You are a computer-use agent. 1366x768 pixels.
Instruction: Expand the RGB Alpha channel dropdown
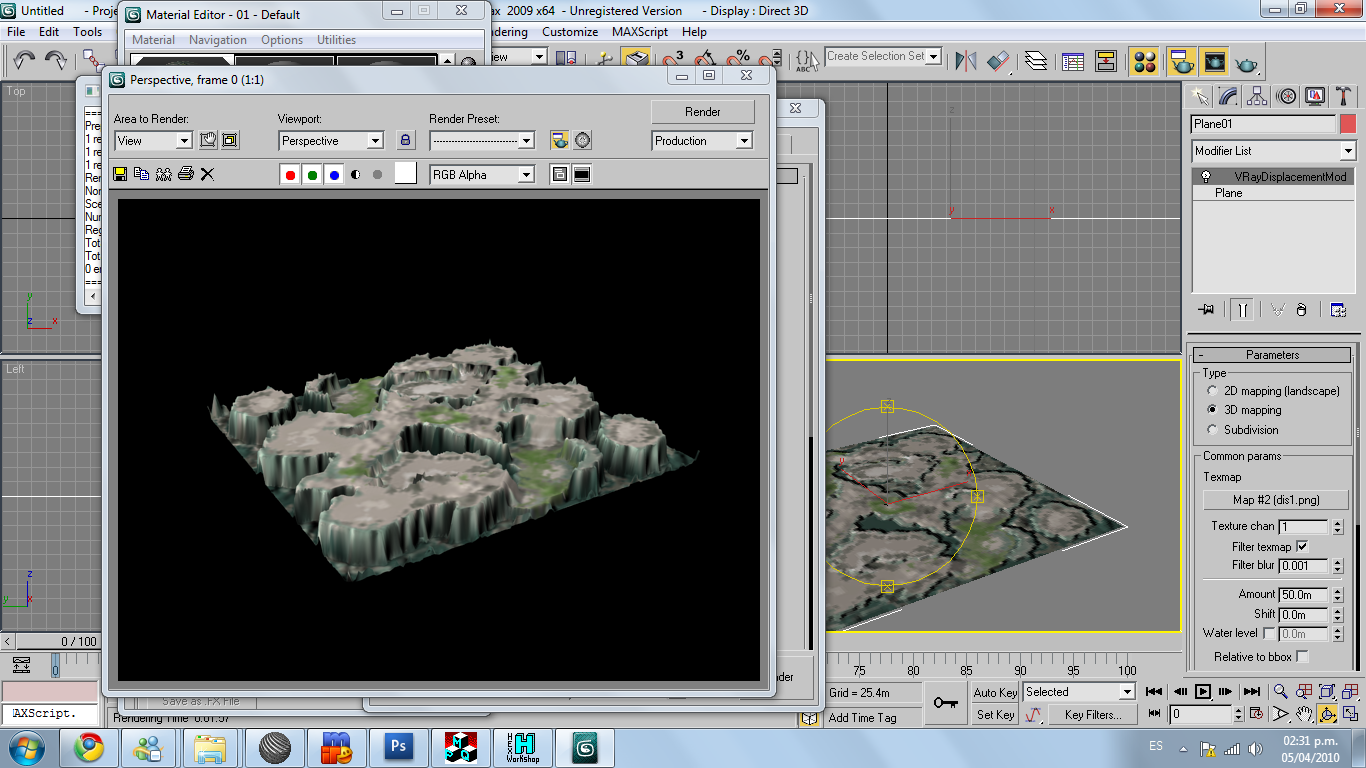[526, 175]
